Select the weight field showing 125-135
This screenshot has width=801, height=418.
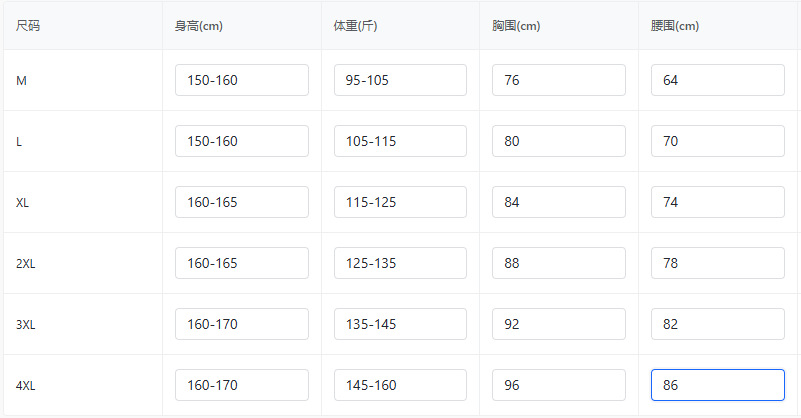pyautogui.click(x=400, y=263)
